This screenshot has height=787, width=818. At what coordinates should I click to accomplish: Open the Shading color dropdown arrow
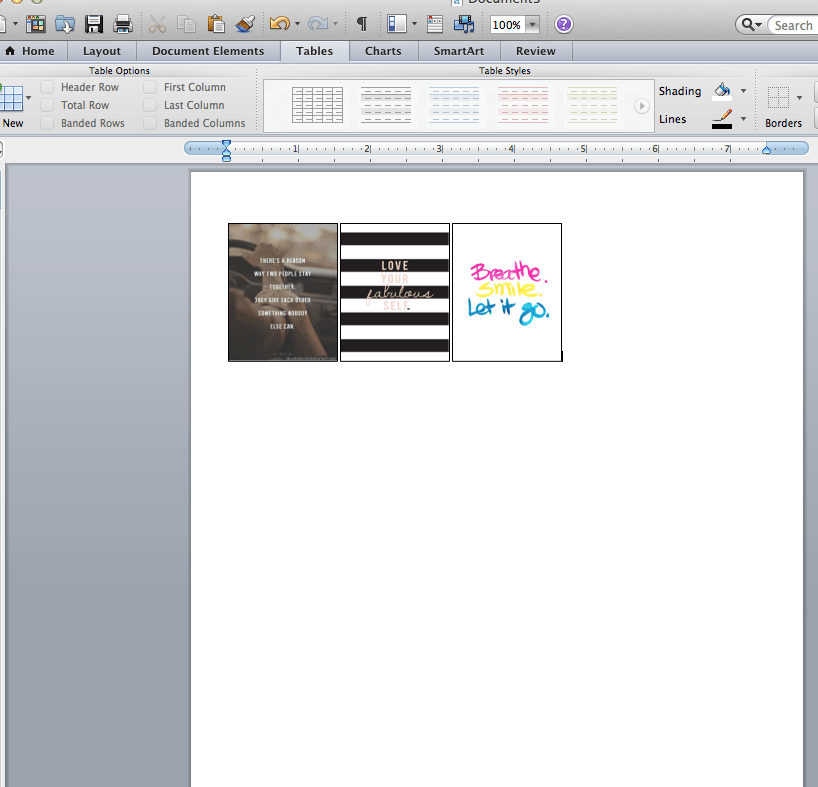click(743, 91)
